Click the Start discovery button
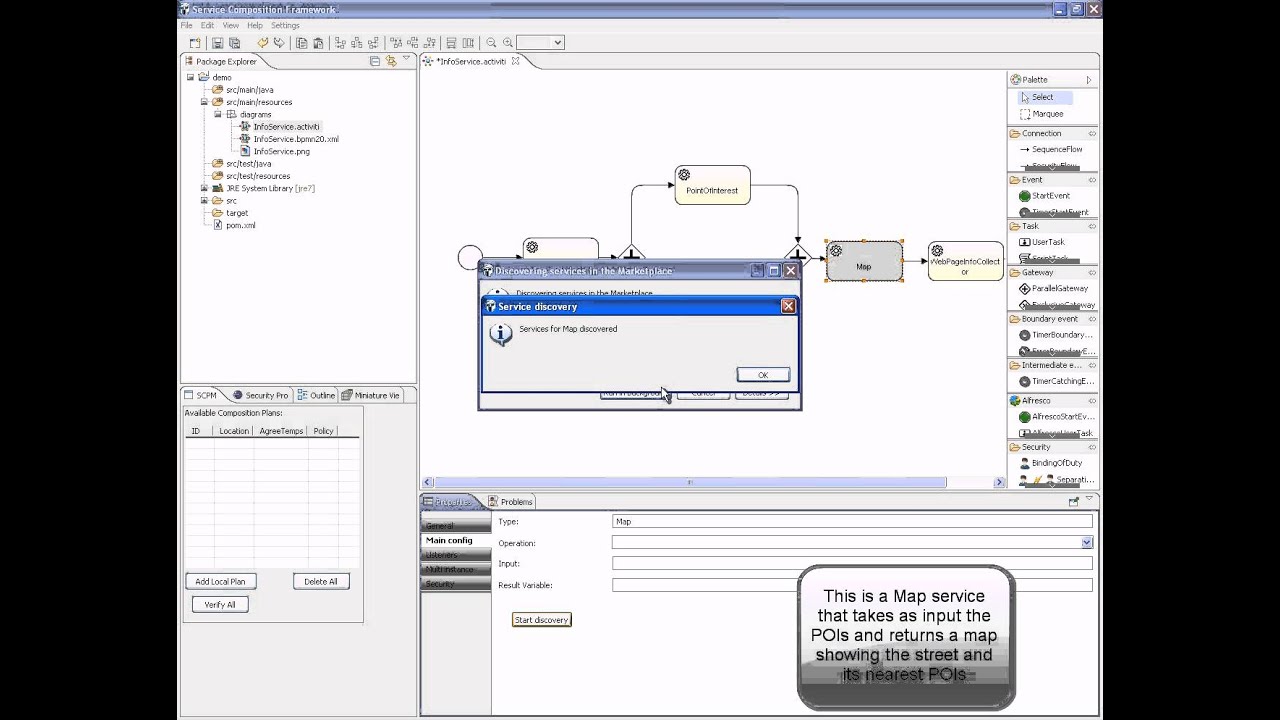 541,620
